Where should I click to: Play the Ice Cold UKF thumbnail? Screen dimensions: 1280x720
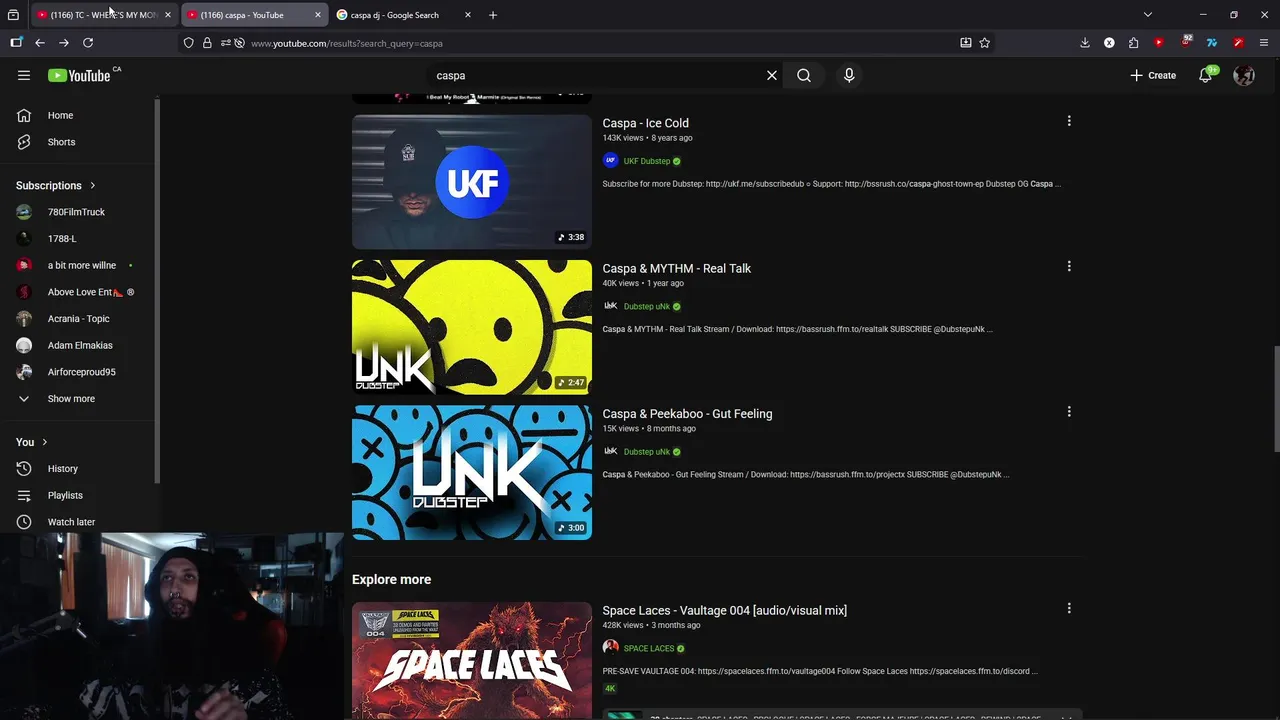472,181
